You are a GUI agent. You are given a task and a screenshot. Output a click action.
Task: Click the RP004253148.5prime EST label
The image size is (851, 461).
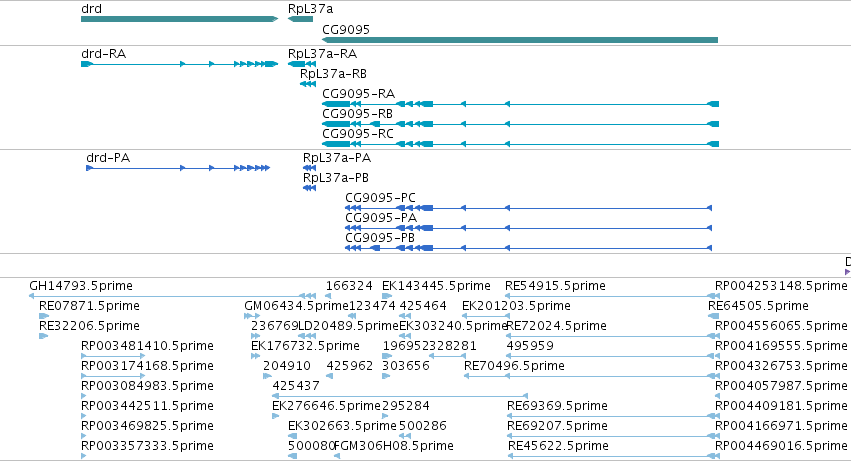[781, 286]
